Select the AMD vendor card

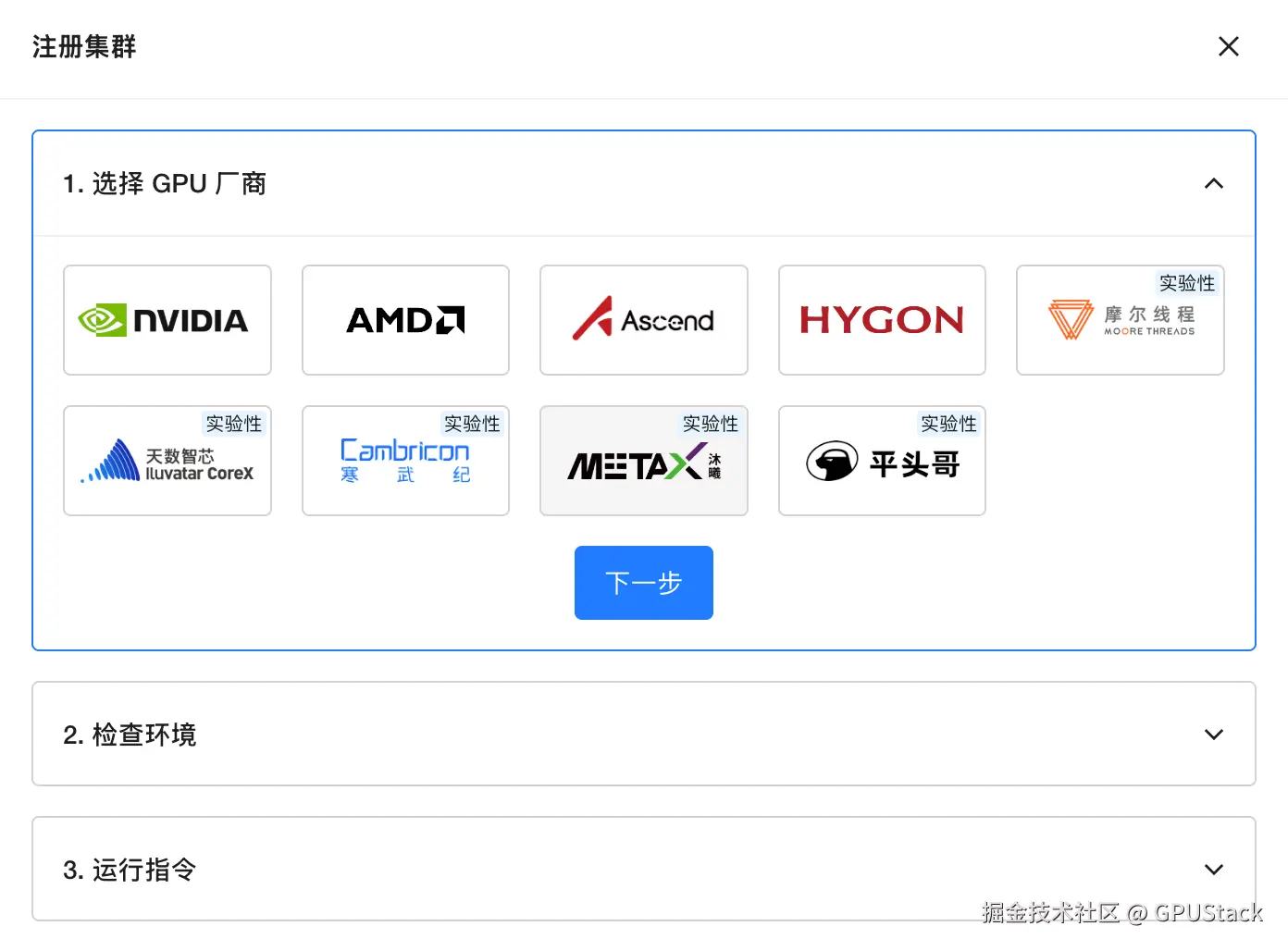pos(405,320)
